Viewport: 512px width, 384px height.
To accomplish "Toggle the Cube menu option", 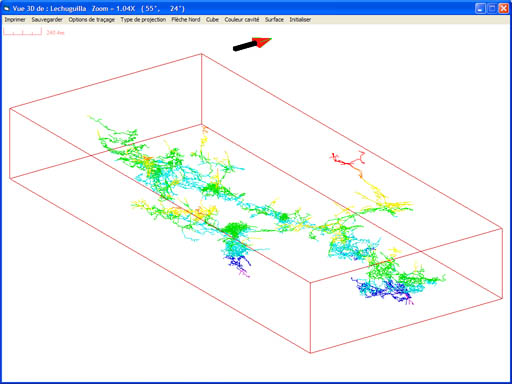I will tap(212, 20).
